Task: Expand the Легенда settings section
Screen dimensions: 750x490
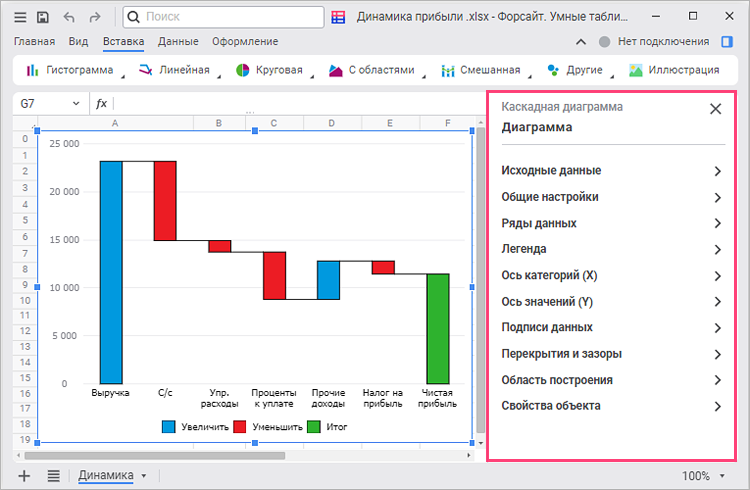Action: [611, 249]
